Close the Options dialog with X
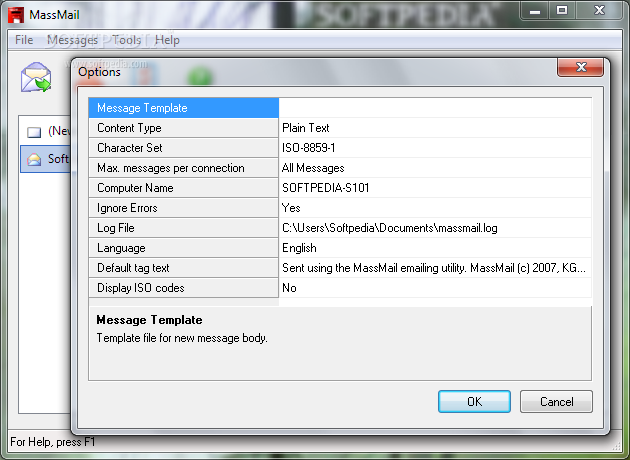Image resolution: width=630 pixels, height=460 pixels. point(581,67)
